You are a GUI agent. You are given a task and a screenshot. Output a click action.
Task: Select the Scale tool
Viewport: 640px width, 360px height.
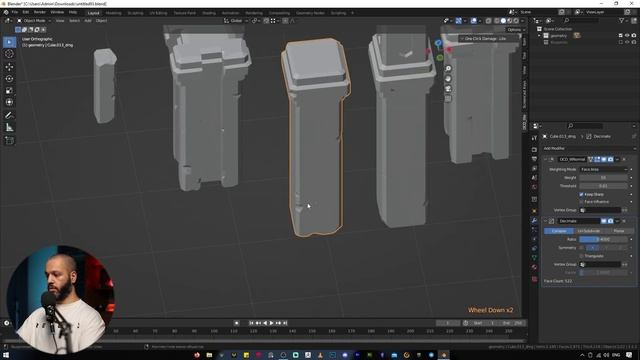coord(9,91)
